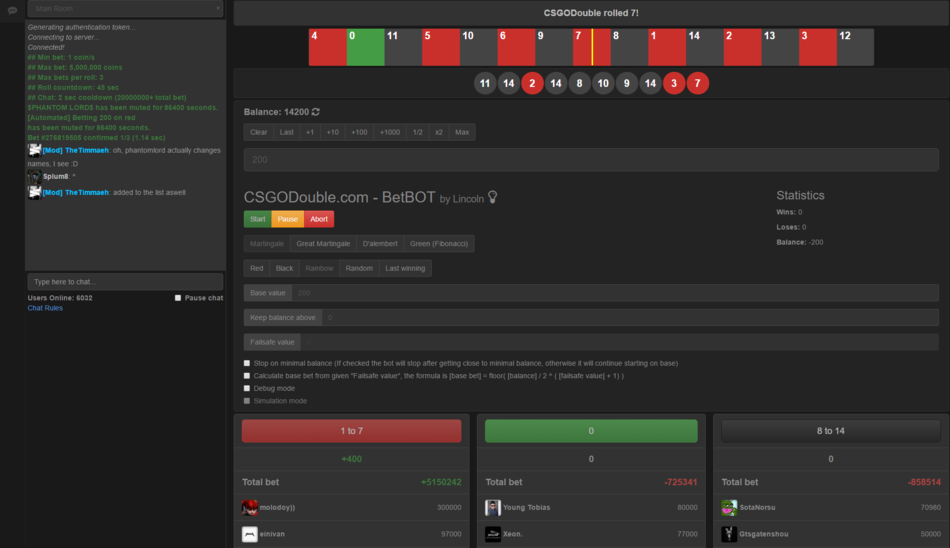Click the red 3 history ball
The width and height of the screenshot is (950, 548).
click(674, 83)
